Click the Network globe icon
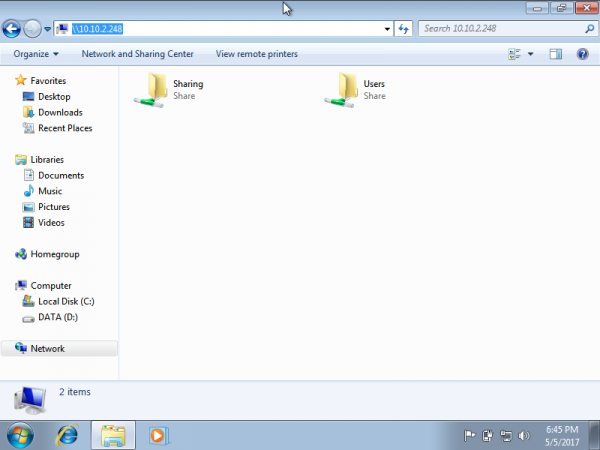 21,348
